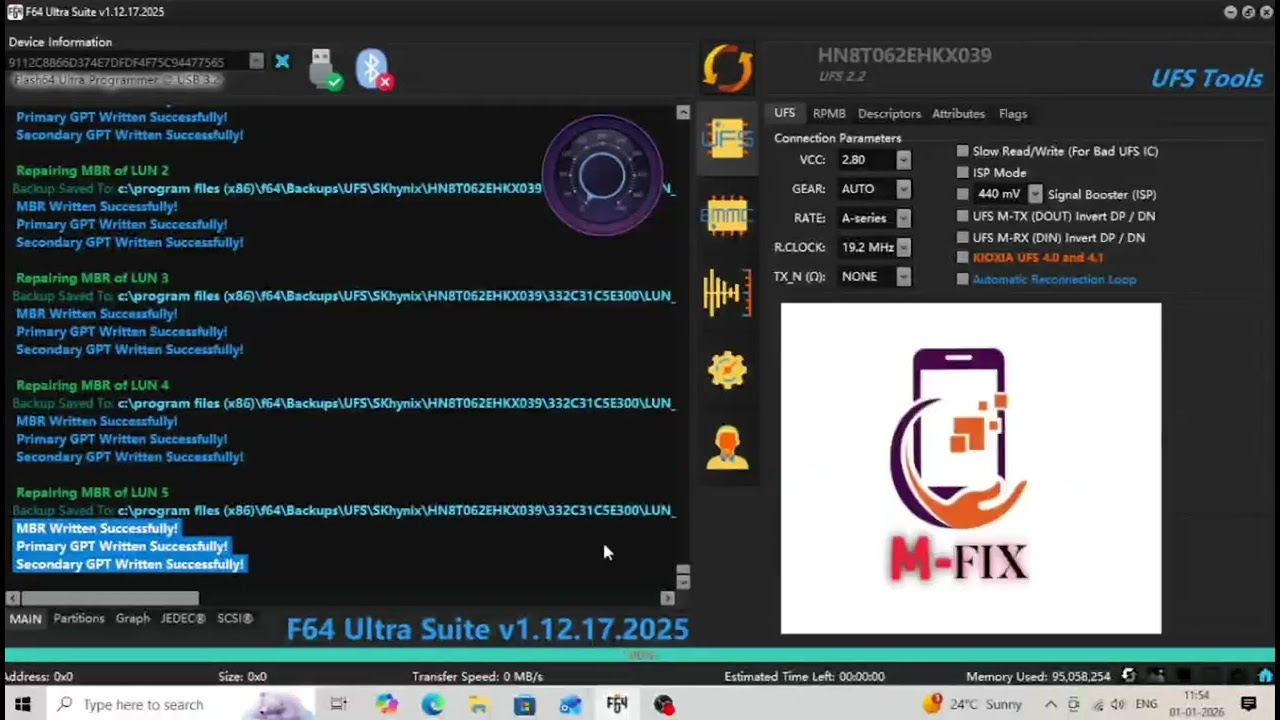Open the Flags tab

(x=1013, y=113)
